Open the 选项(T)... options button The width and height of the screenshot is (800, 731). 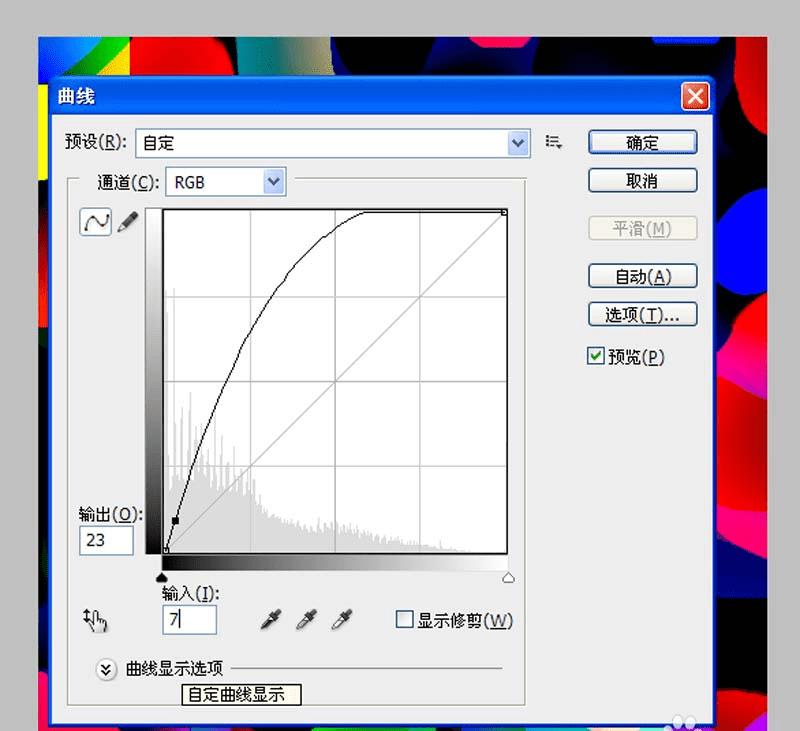(x=642, y=314)
